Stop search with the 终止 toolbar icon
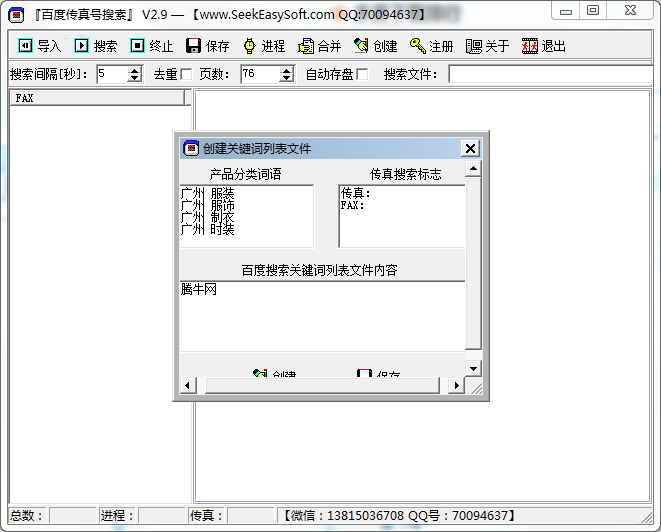 click(137, 46)
